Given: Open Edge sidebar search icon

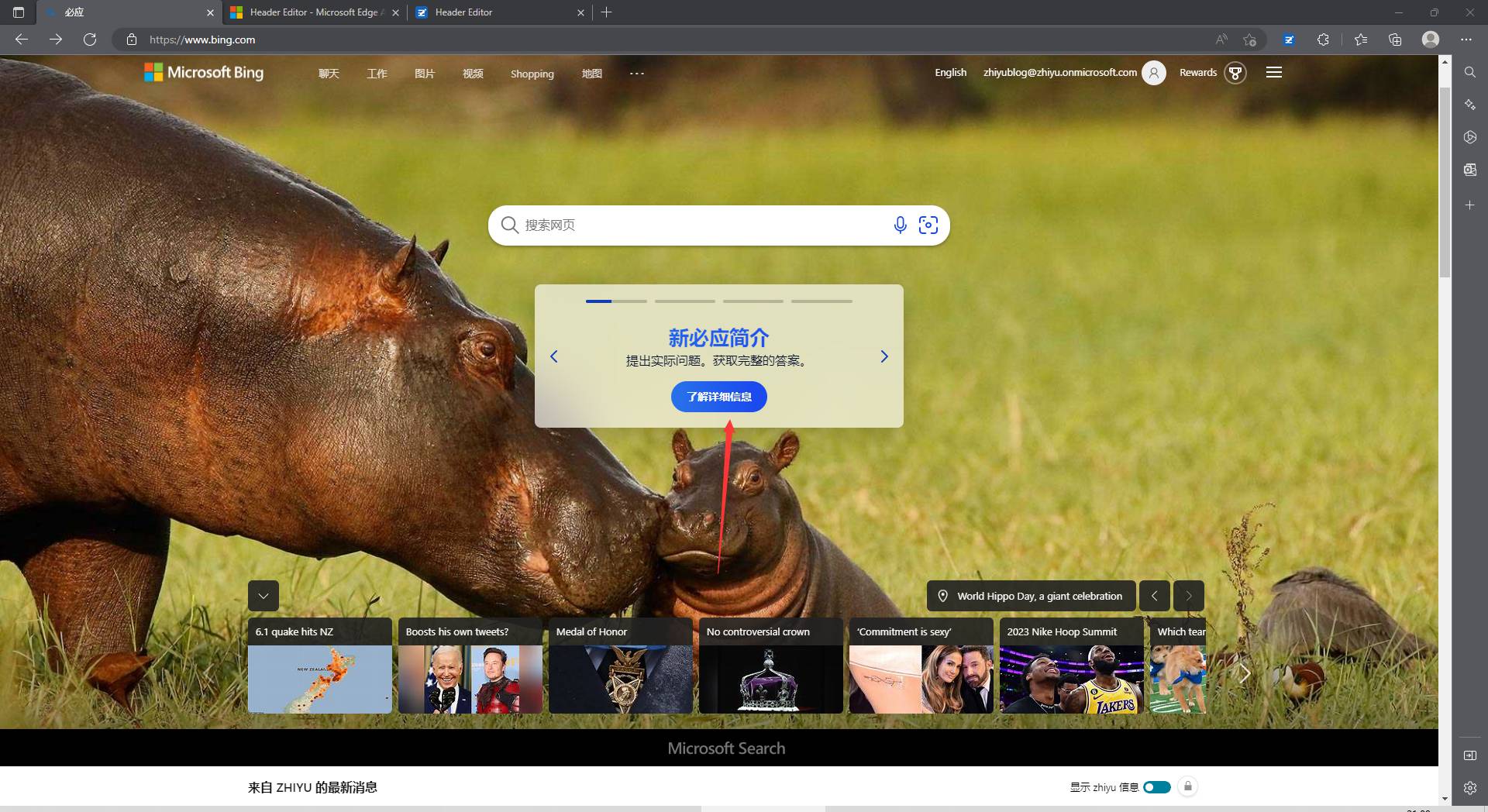Looking at the screenshot, I should [x=1469, y=72].
